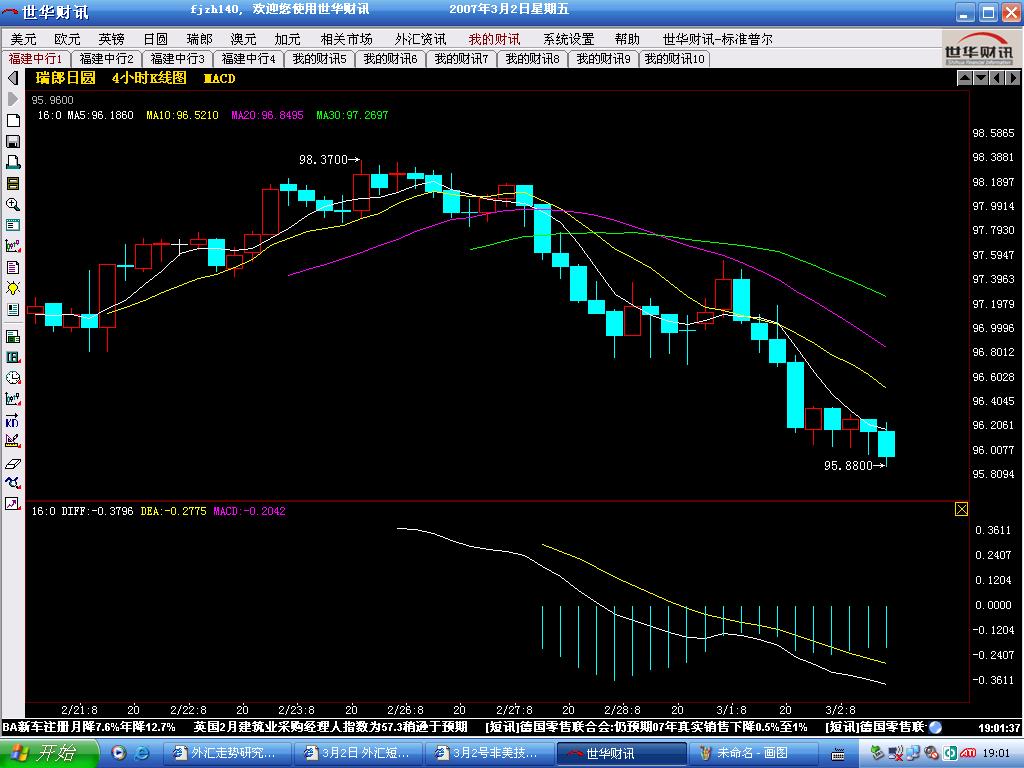Click the green table report icon
This screenshot has width=1024, height=768.
point(12,336)
